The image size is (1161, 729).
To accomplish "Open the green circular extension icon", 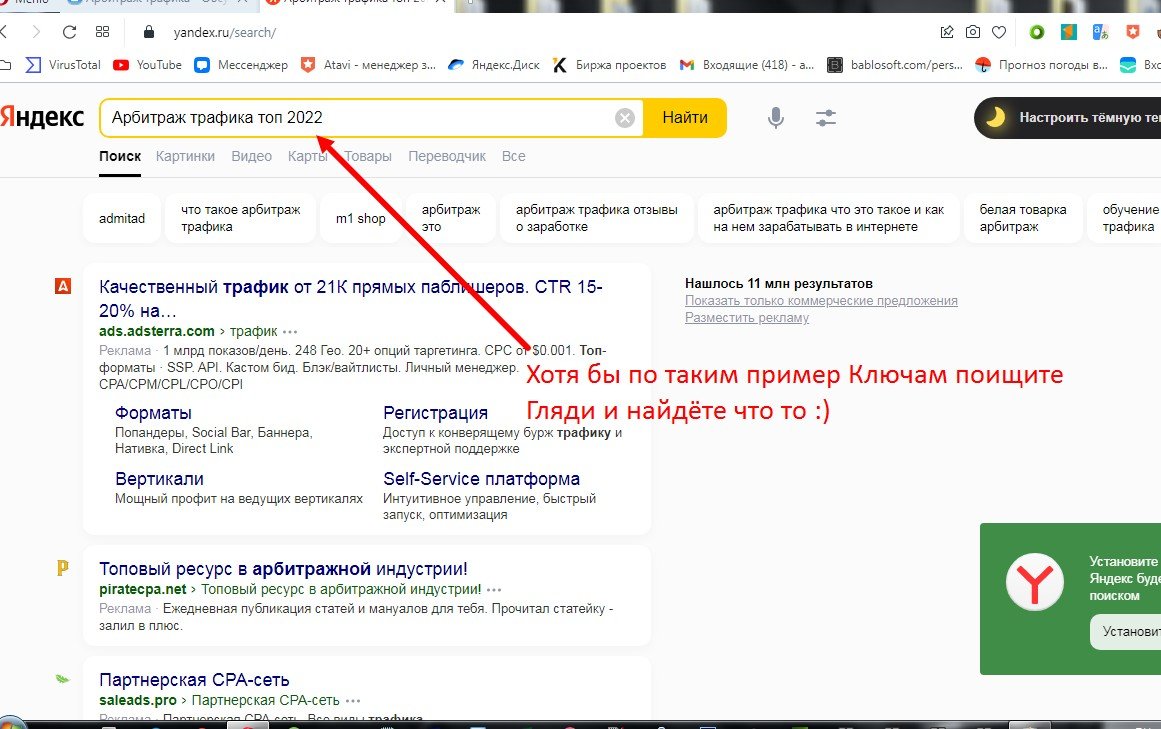I will (1037, 32).
